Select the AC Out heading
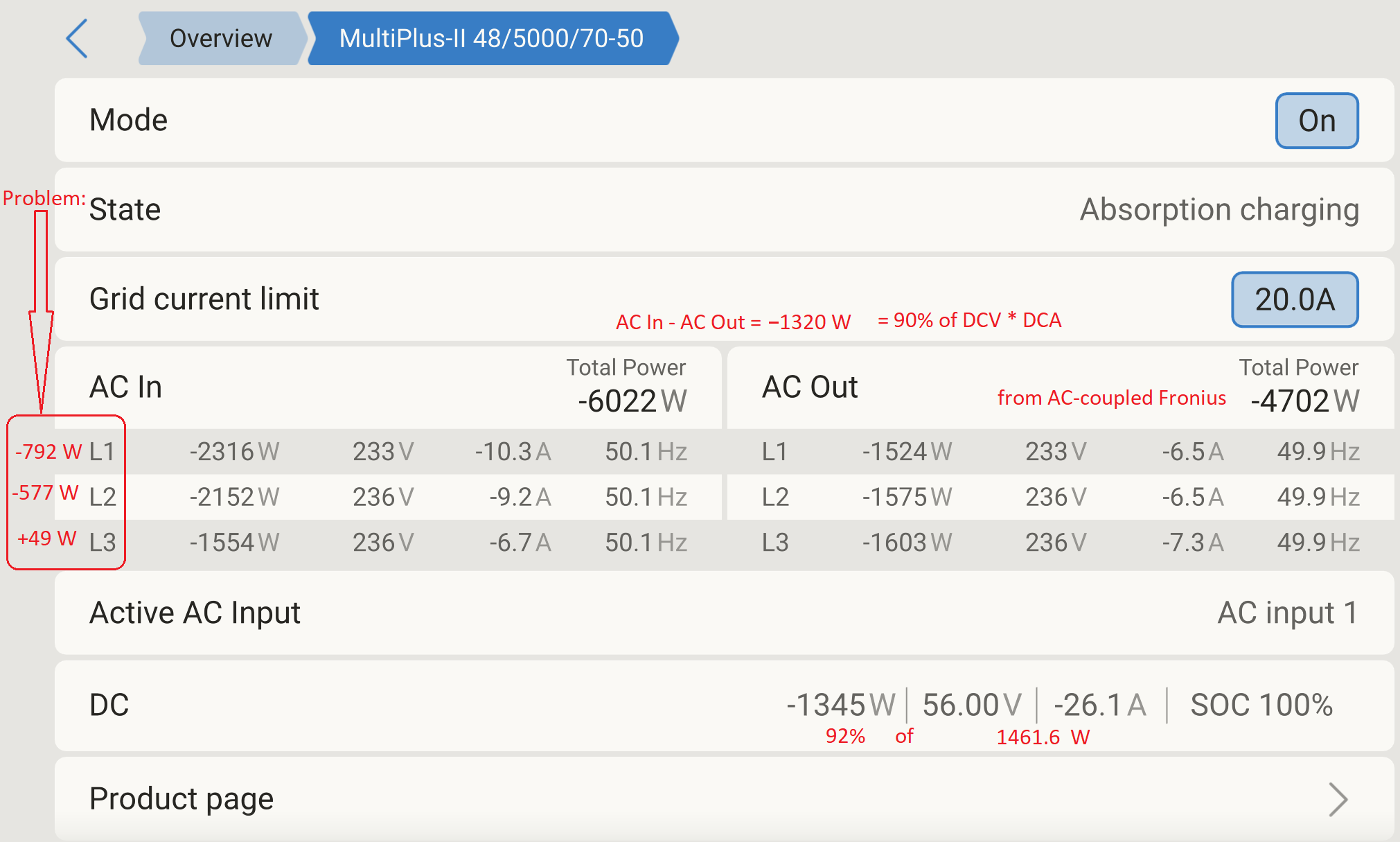Screen dimensions: 1400x842 click(x=810, y=387)
